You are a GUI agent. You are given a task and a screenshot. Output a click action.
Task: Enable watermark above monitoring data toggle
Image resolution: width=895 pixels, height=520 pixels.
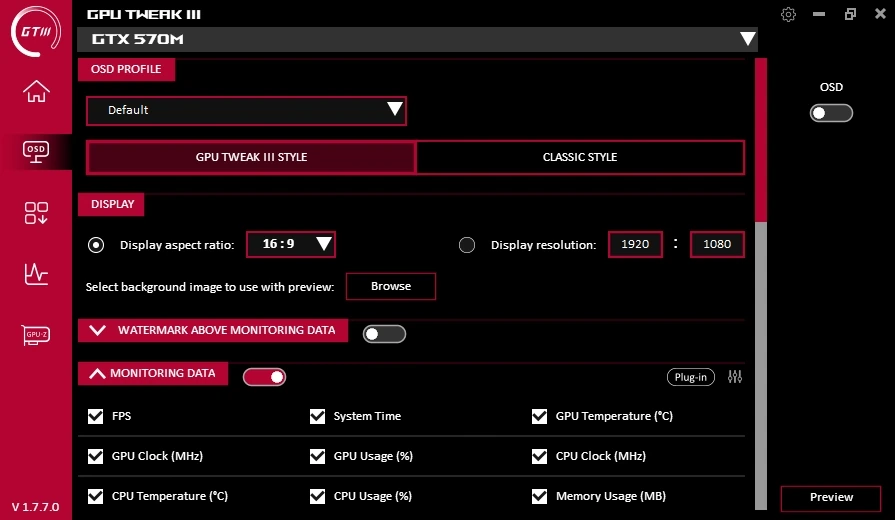[x=384, y=334]
